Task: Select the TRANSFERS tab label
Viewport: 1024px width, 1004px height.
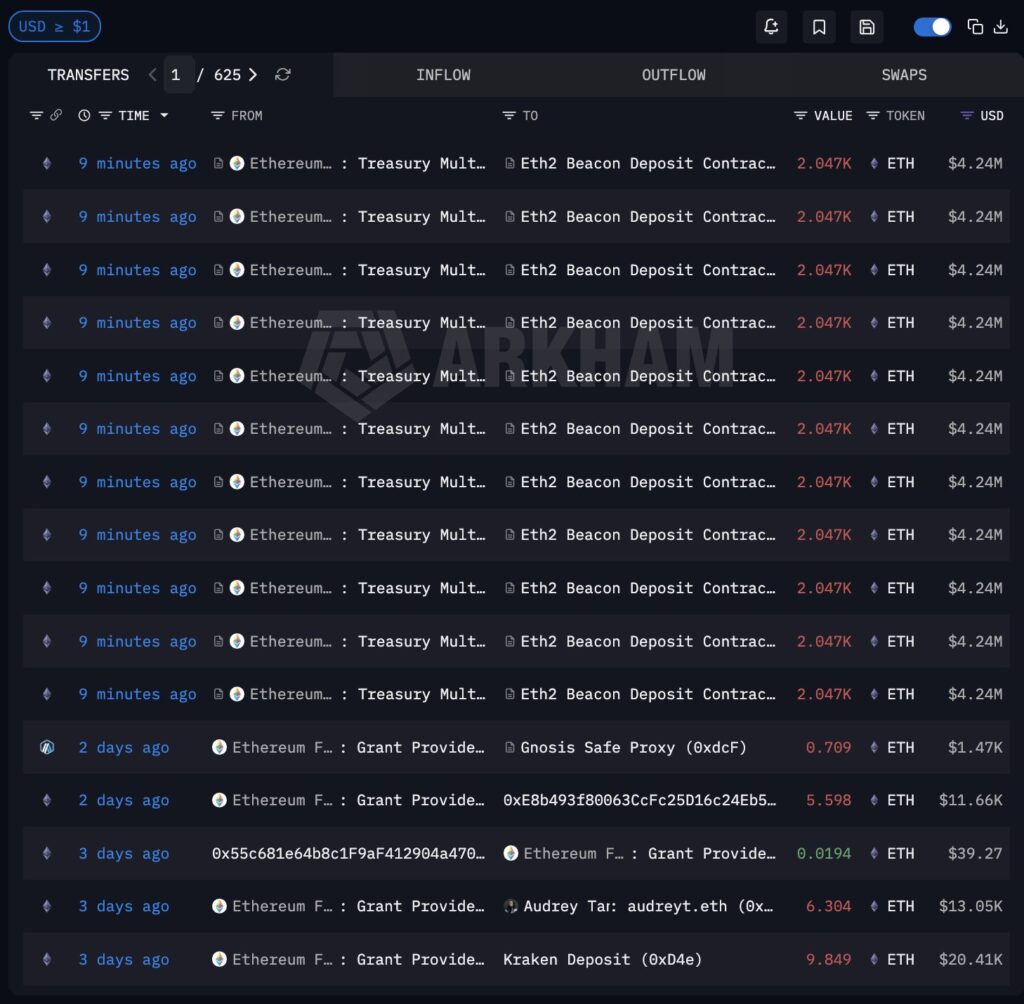Action: tap(88, 74)
